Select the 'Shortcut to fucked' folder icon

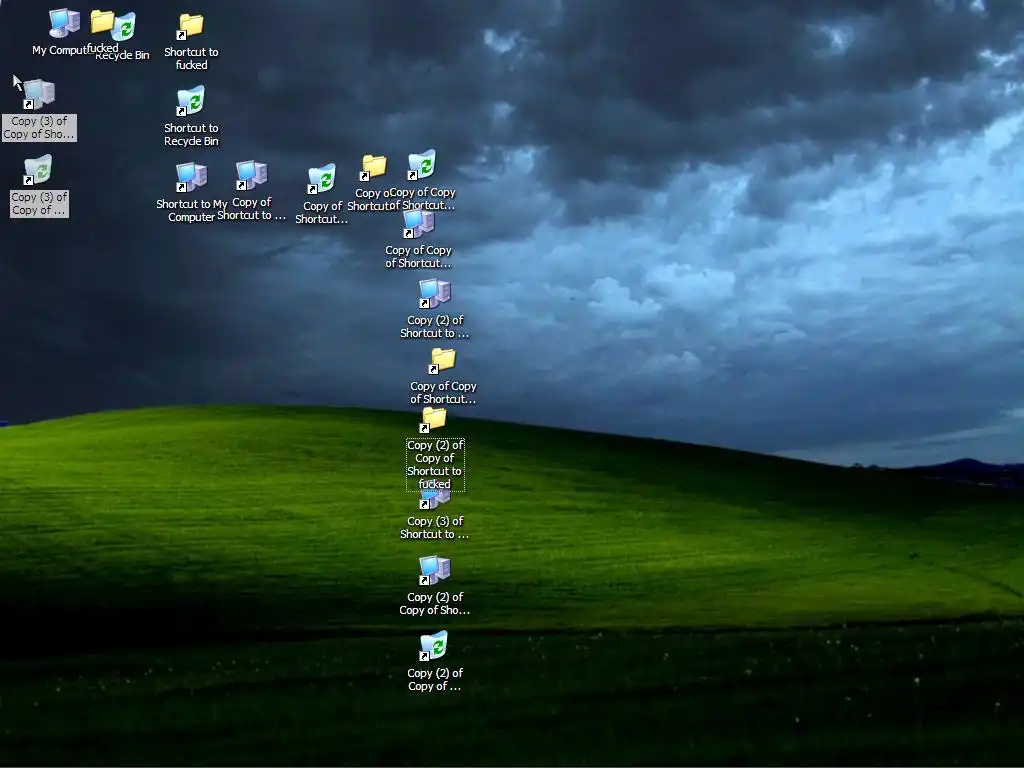click(191, 27)
